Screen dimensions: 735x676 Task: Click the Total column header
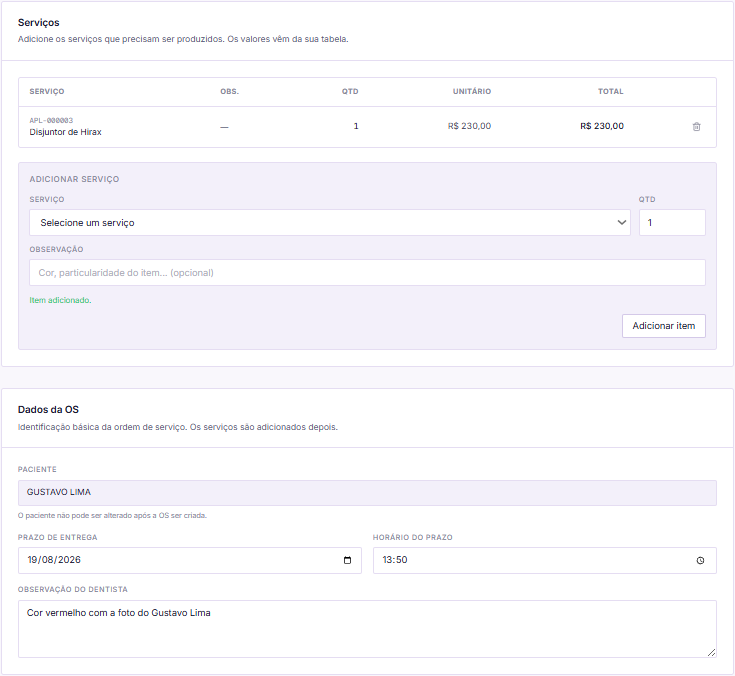click(610, 91)
